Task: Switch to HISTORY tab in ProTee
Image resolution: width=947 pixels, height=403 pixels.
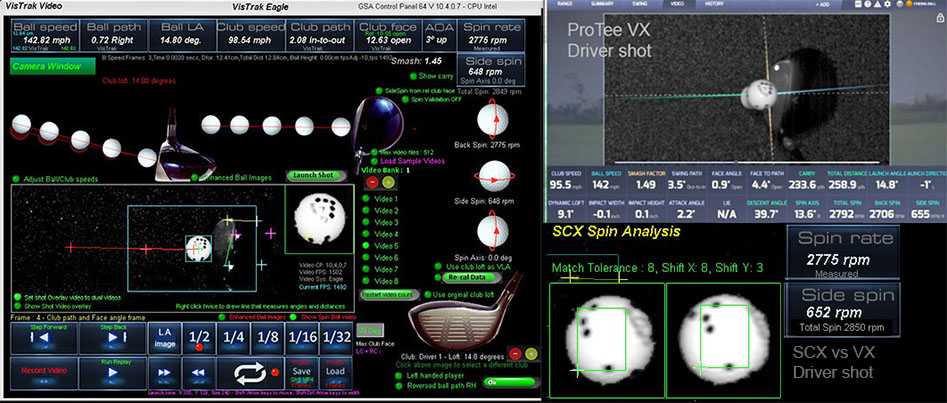Action: [714, 4]
